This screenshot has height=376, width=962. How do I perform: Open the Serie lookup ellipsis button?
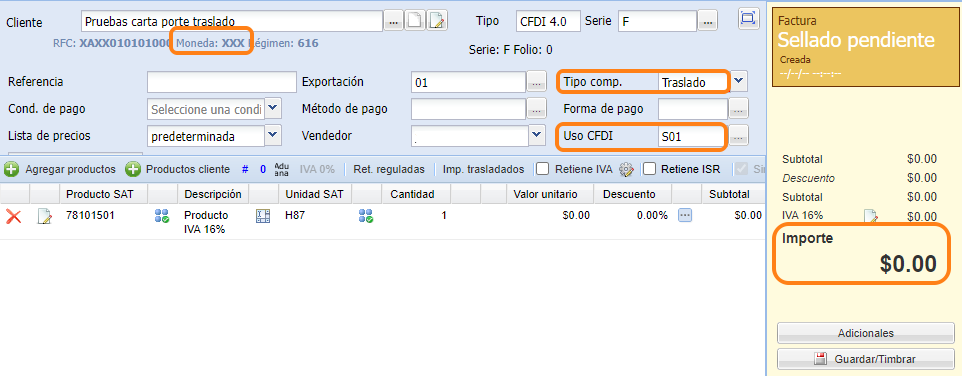tap(707, 21)
